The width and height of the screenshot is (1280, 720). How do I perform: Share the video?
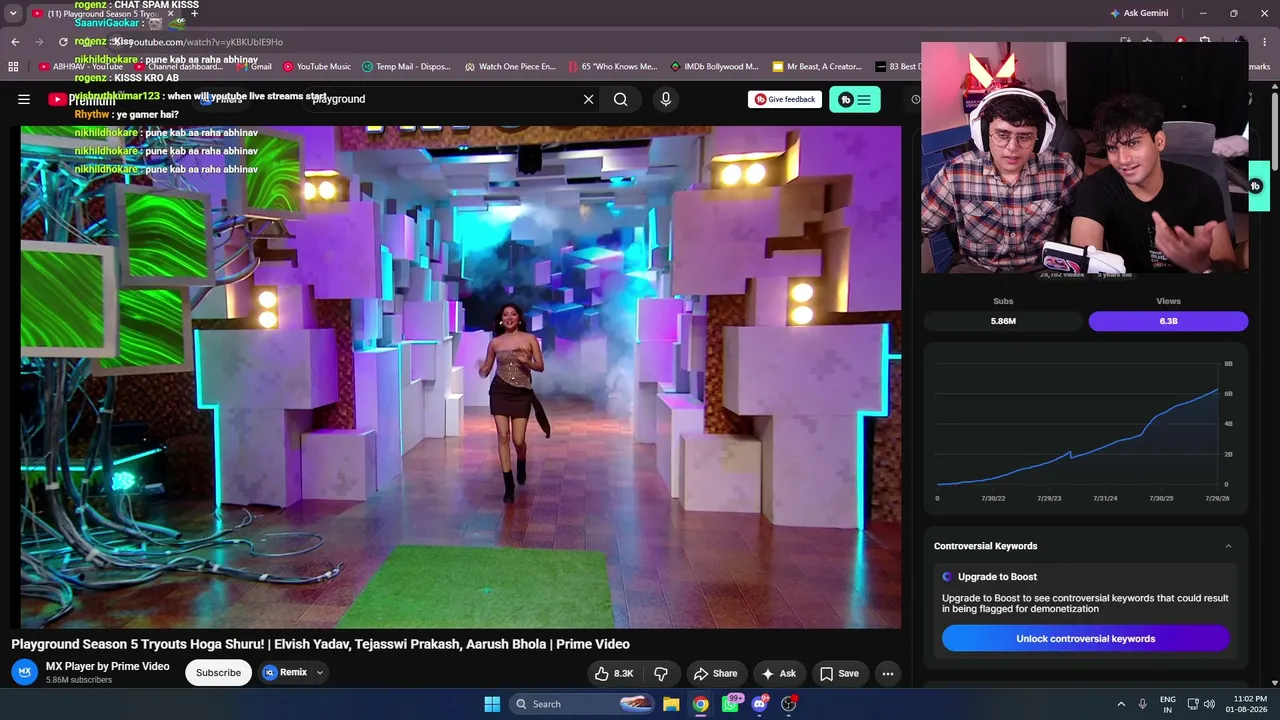click(715, 673)
